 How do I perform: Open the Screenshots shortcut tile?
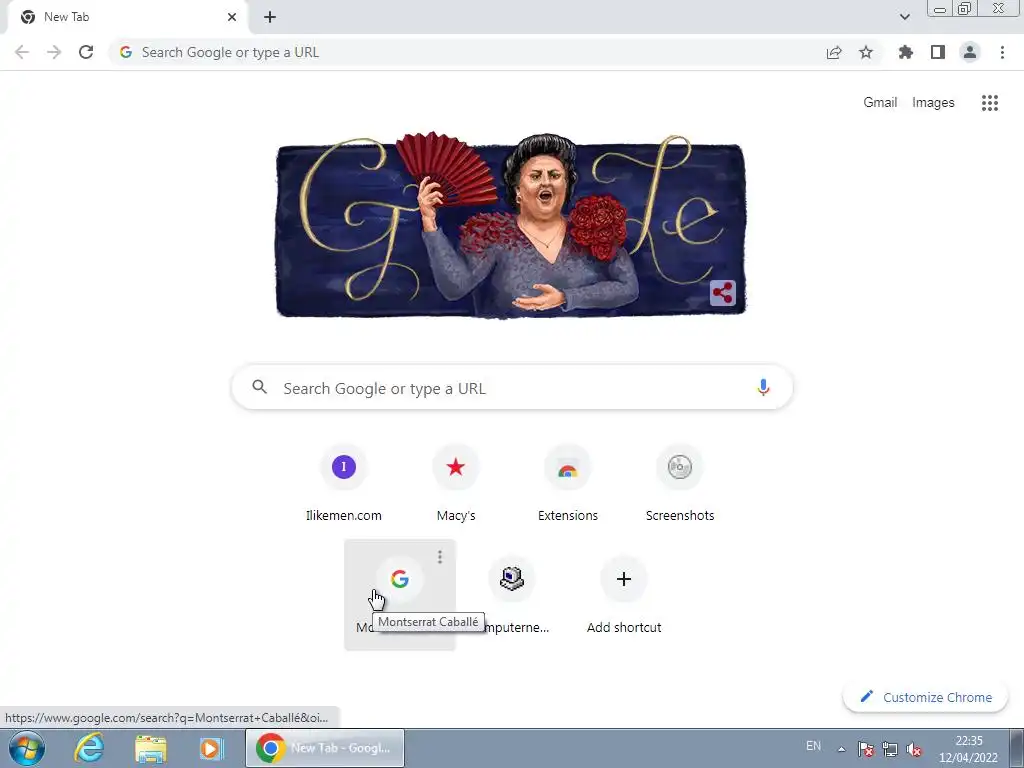[x=680, y=484]
